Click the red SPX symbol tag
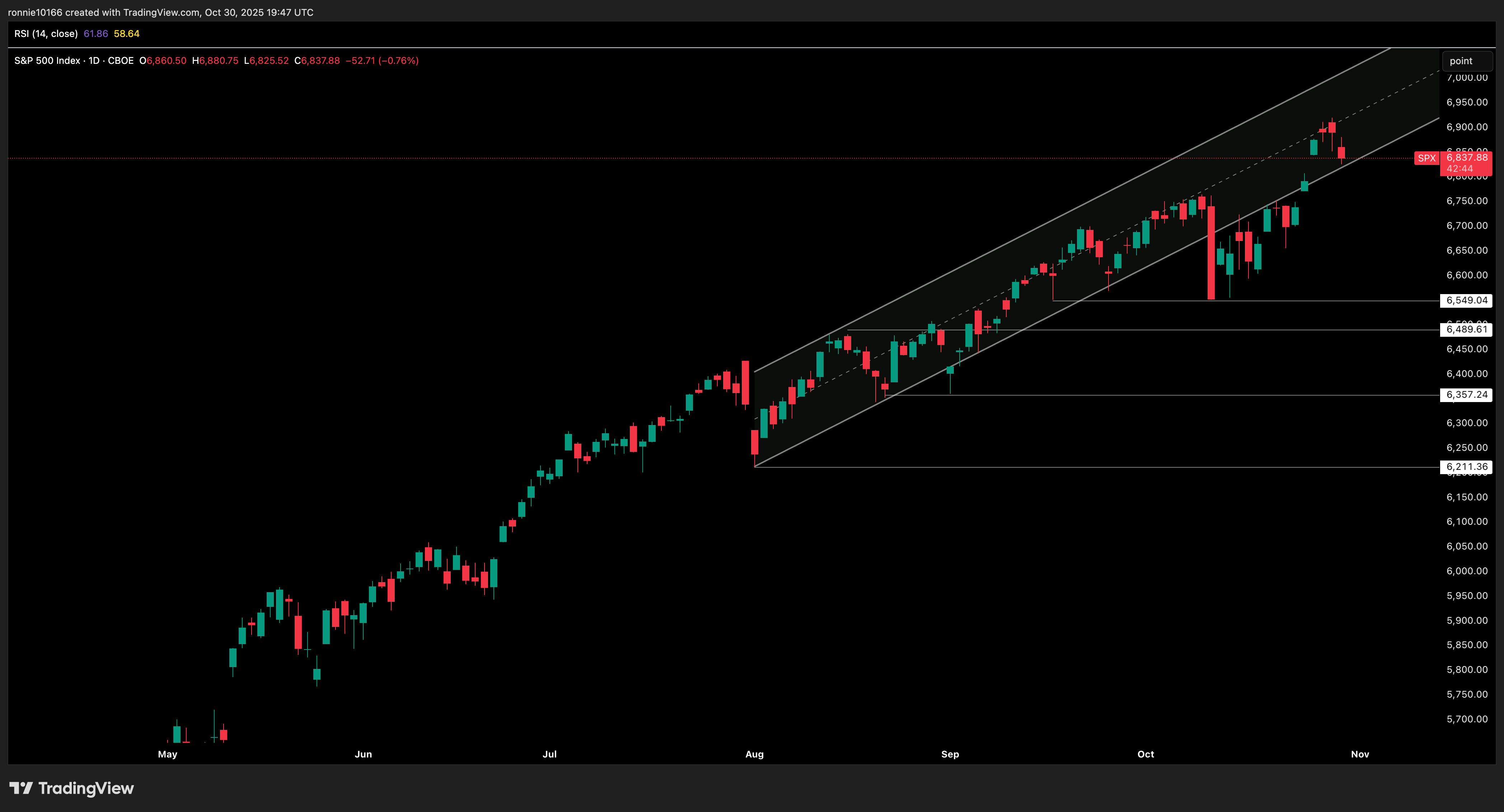Viewport: 1504px width, 812px height. click(1426, 158)
